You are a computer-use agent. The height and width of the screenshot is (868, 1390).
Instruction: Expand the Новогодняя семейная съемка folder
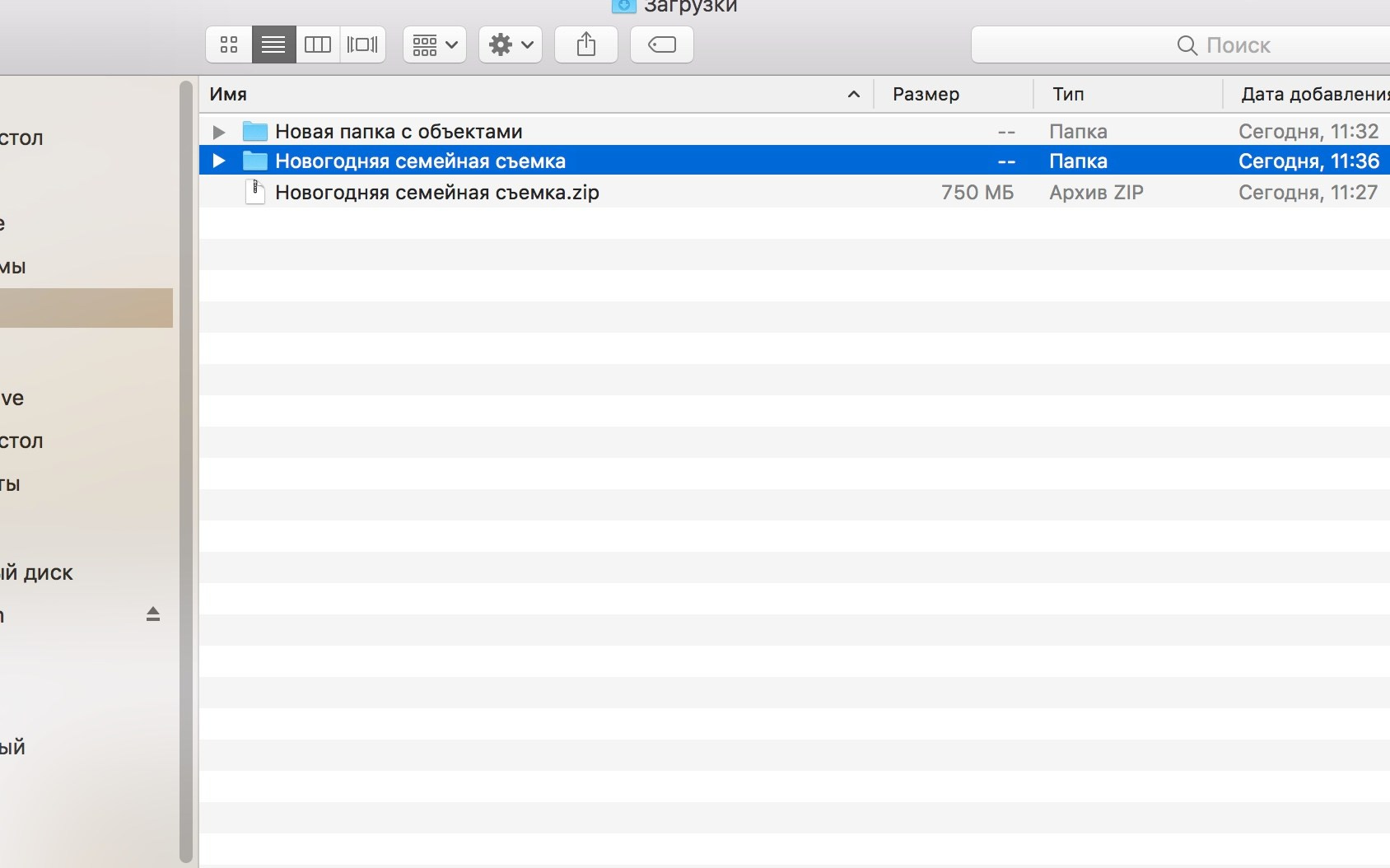219,161
